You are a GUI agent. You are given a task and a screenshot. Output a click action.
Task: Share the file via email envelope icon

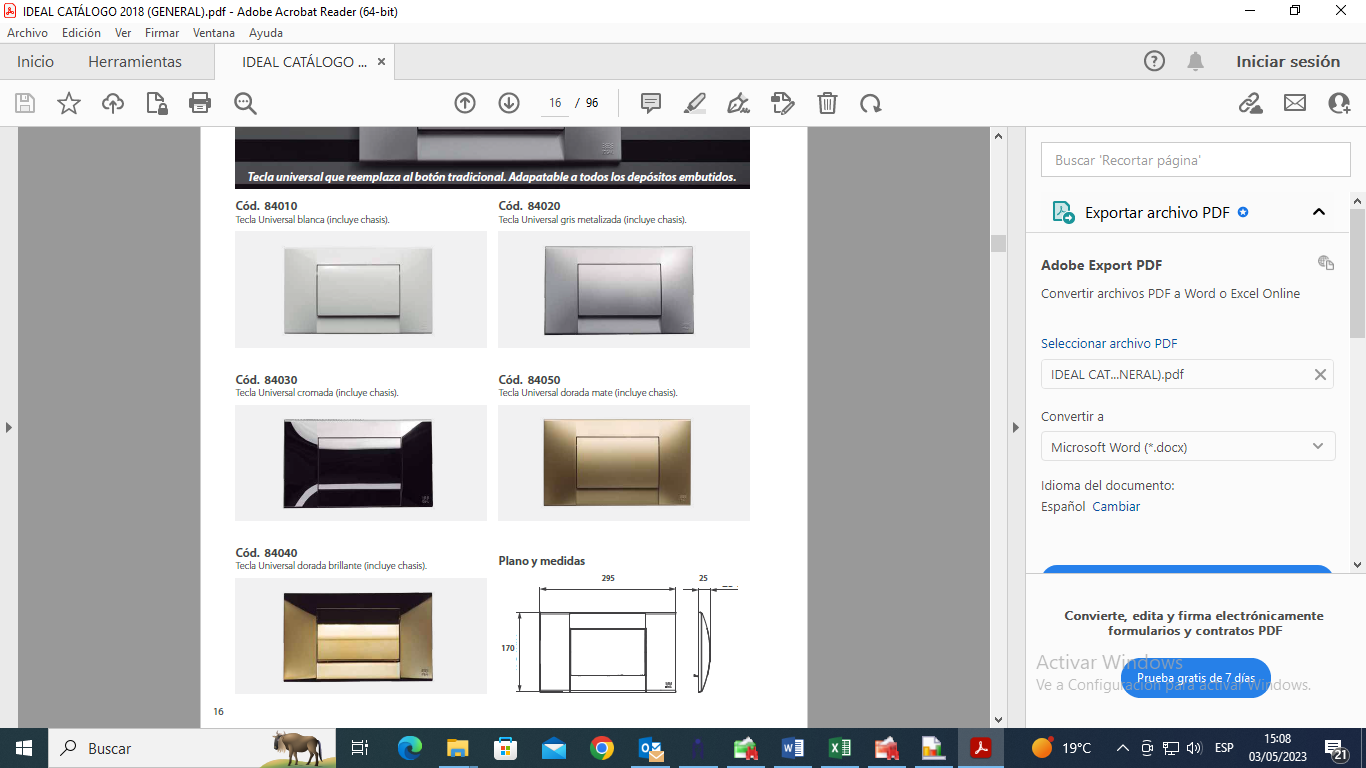[x=1295, y=103]
